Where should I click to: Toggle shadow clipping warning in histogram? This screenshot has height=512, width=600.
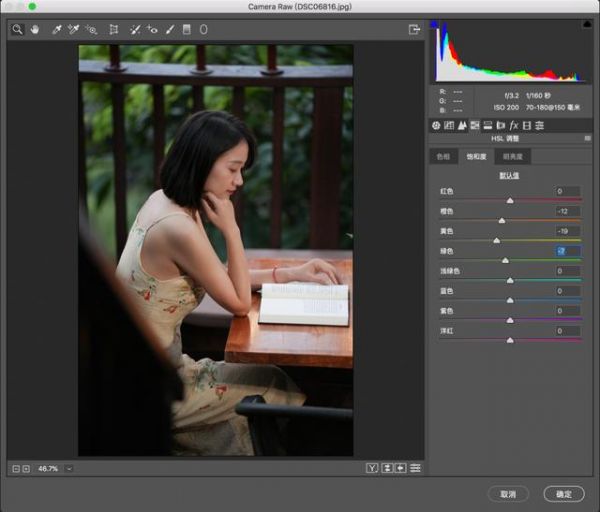click(x=434, y=24)
